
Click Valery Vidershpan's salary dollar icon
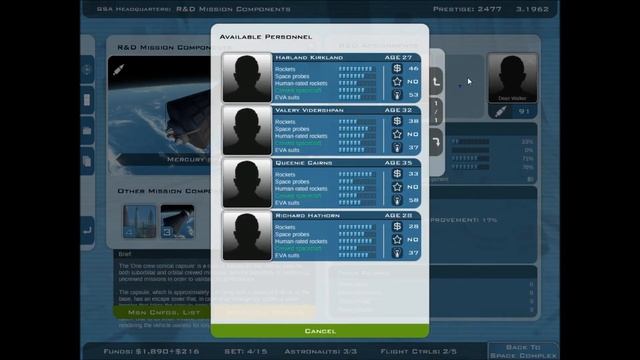(397, 121)
